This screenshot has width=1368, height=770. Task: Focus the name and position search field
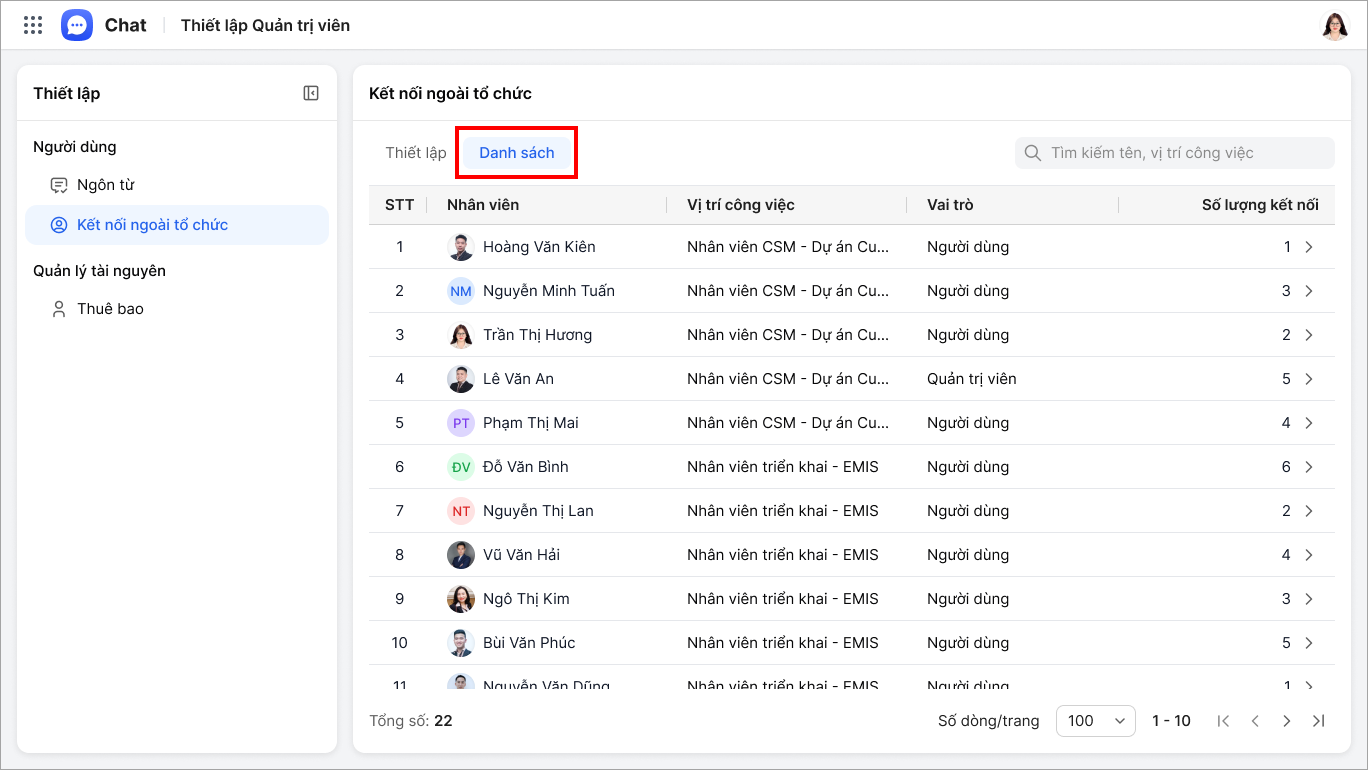click(x=1185, y=153)
